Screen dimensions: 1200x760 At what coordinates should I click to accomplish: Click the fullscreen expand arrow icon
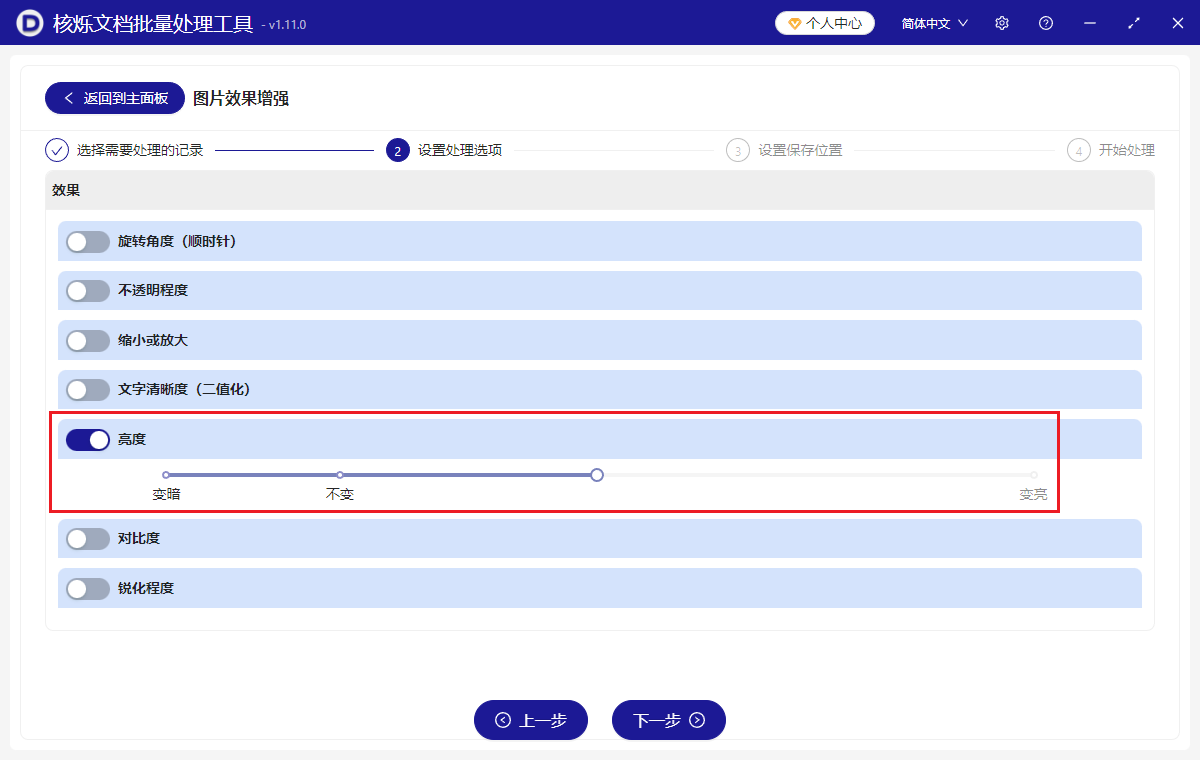pos(1133,22)
